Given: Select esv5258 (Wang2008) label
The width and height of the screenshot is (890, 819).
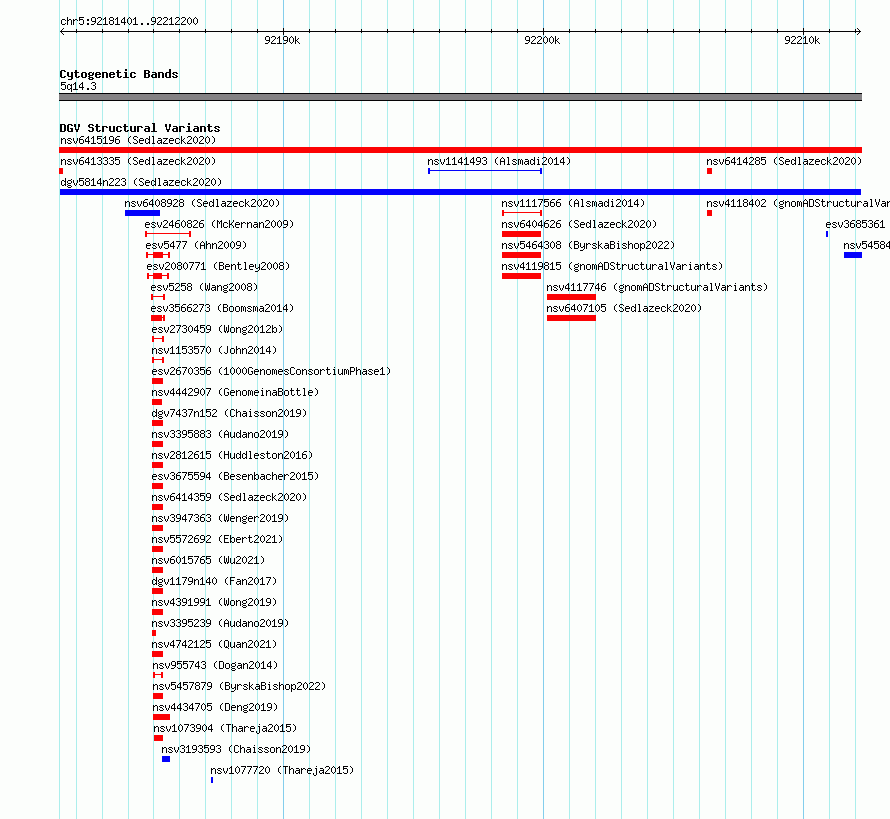Looking at the screenshot, I should pyautogui.click(x=204, y=287).
